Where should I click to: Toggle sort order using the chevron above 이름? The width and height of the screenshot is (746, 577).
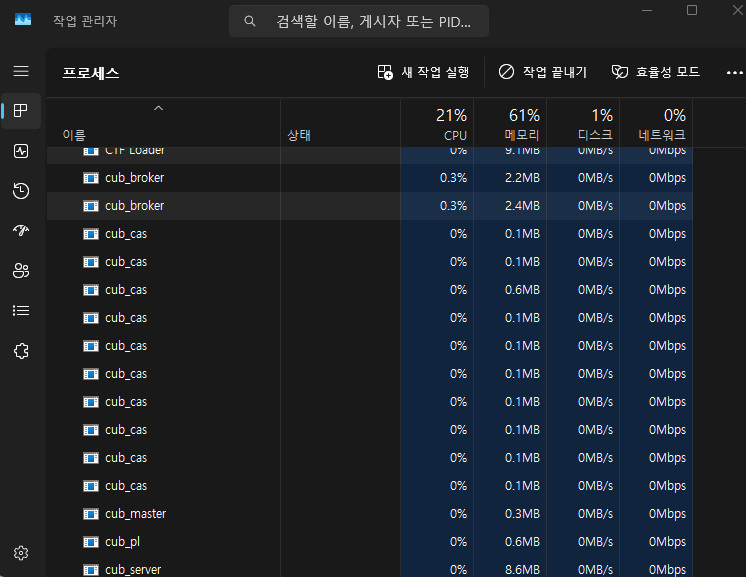click(158, 108)
